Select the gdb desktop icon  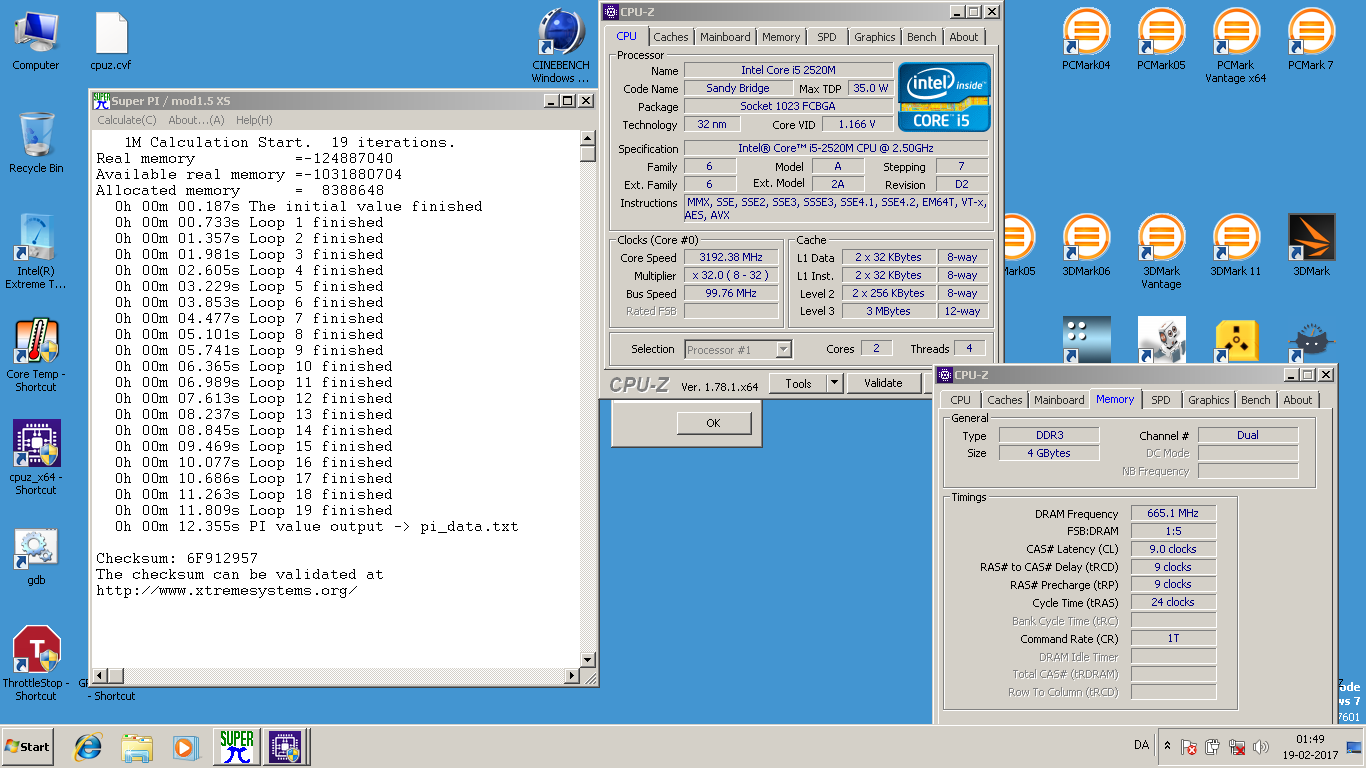(x=36, y=556)
